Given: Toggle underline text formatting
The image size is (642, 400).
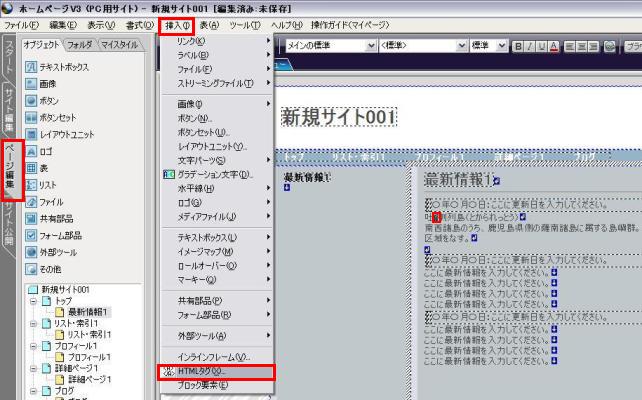Looking at the screenshot, I should pyautogui.click(x=542, y=46).
